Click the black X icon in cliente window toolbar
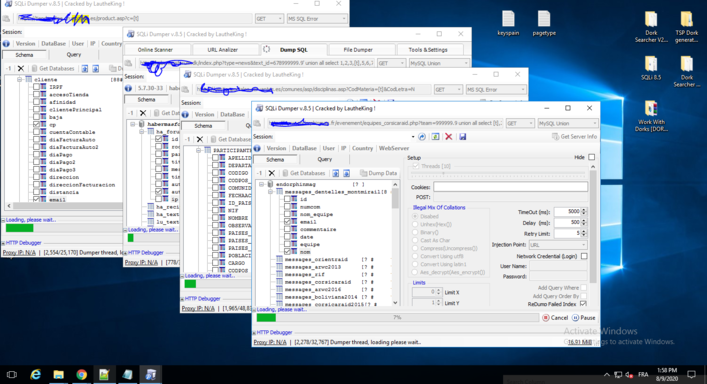Screen dimensions: 707x384 click(20, 69)
